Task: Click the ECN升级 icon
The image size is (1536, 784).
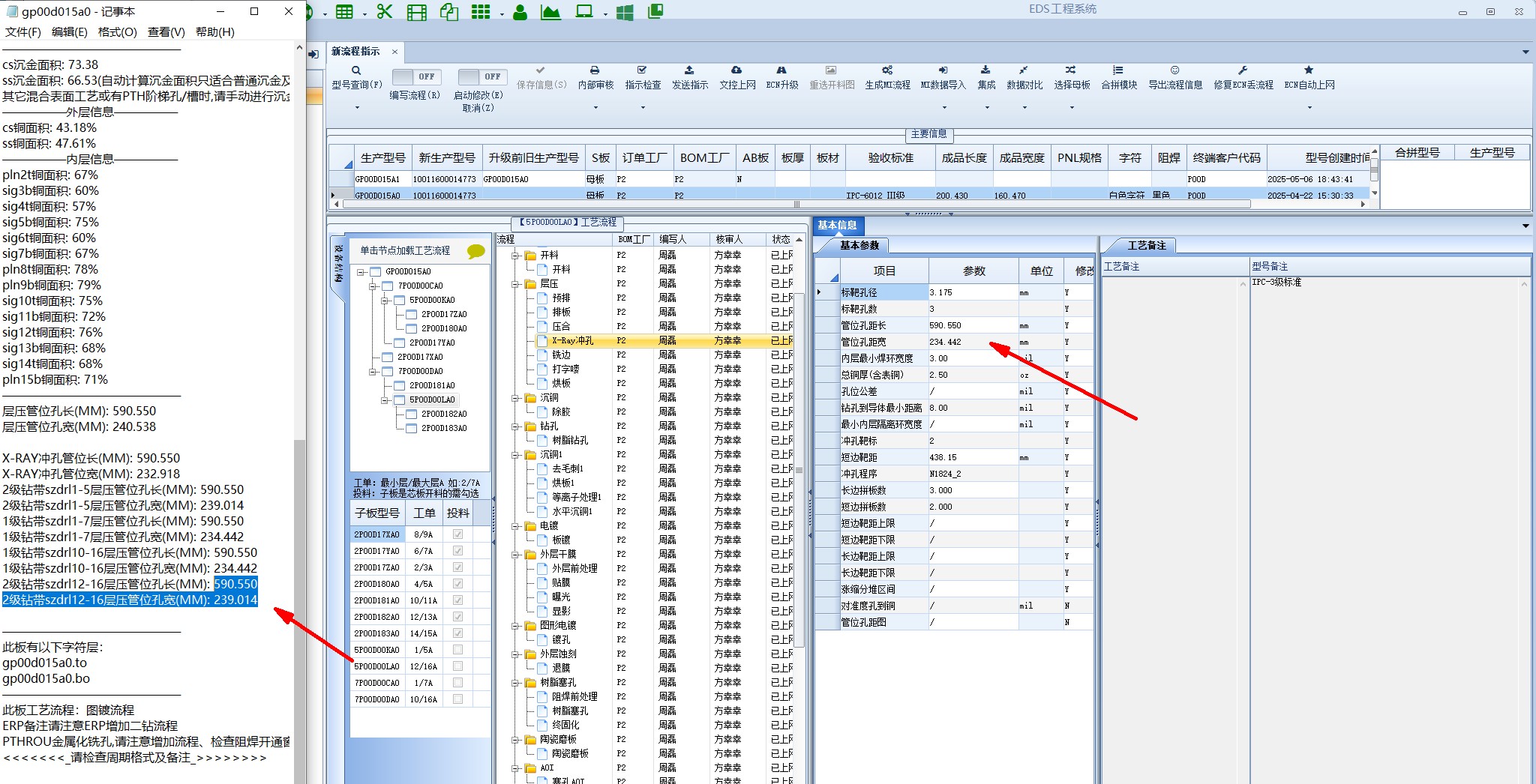Action: (x=781, y=70)
